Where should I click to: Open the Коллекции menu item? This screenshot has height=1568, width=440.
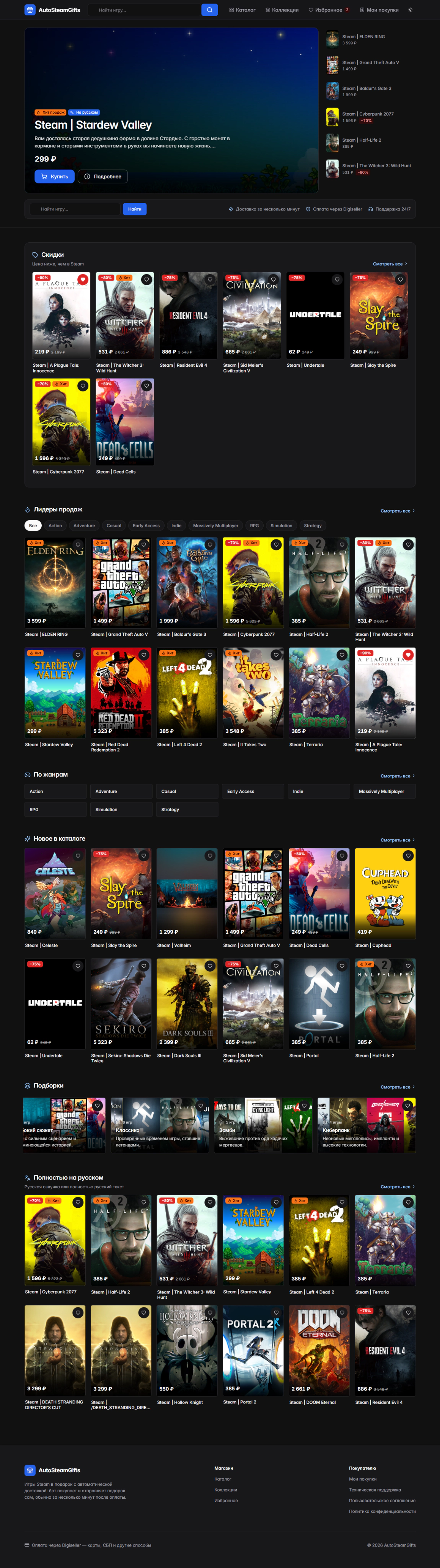282,10
